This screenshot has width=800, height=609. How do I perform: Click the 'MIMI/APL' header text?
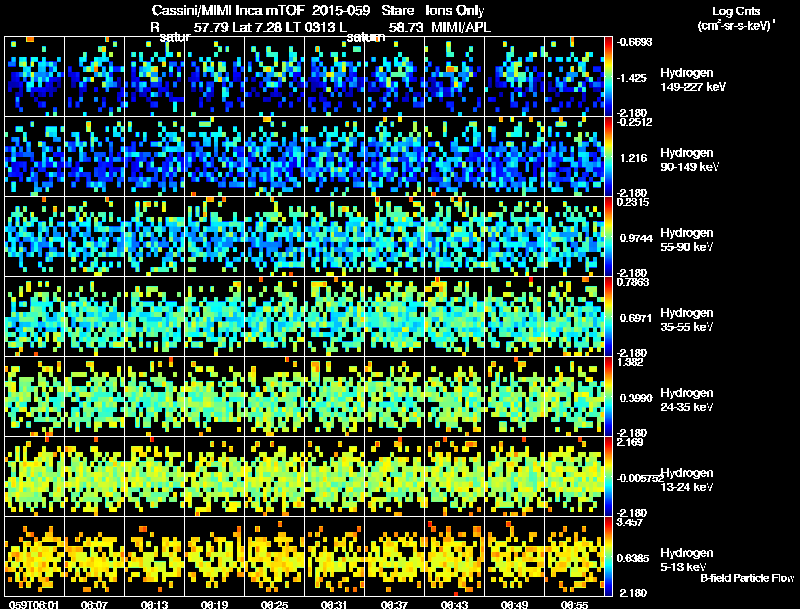[x=461, y=27]
